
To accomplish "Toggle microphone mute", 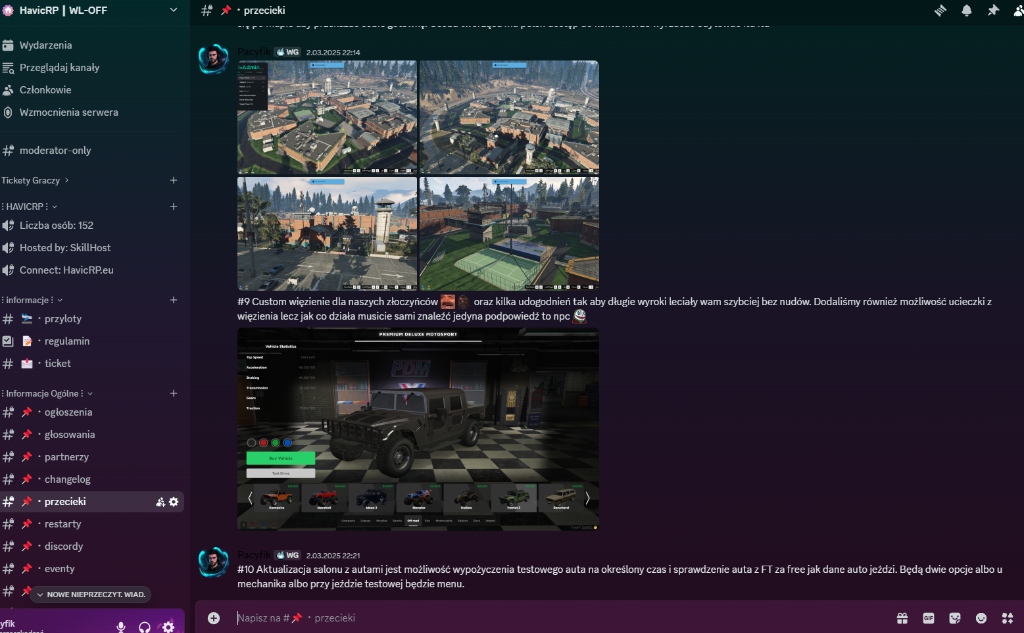I will [121, 627].
